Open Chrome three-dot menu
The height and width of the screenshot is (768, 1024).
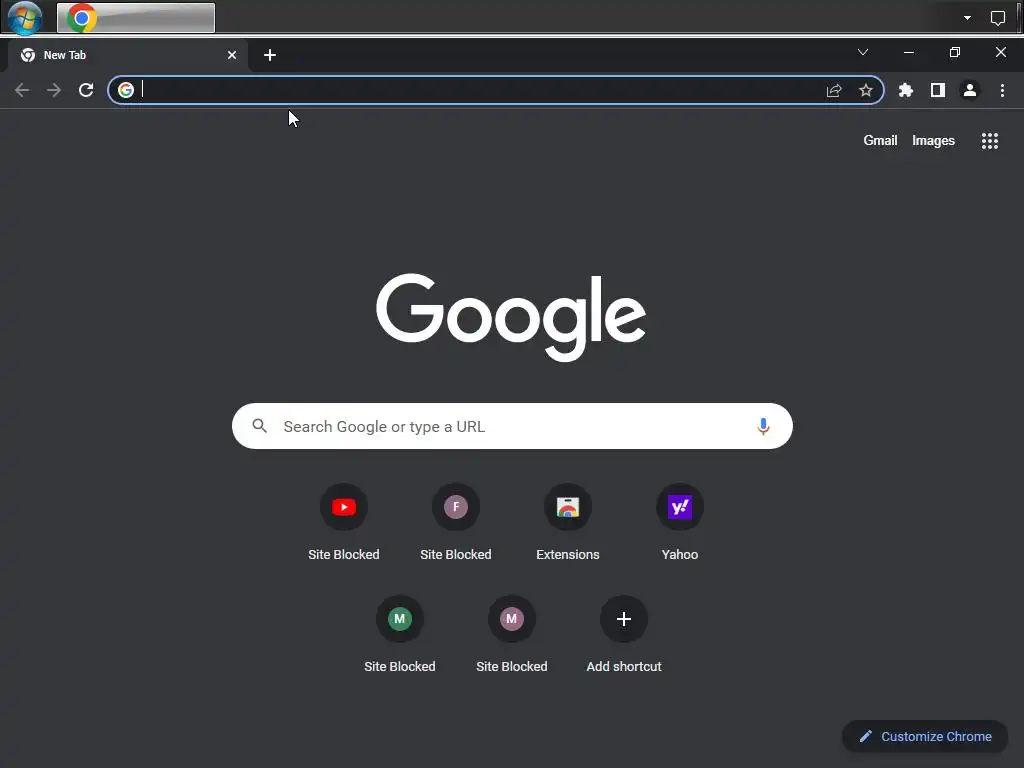click(x=1002, y=90)
